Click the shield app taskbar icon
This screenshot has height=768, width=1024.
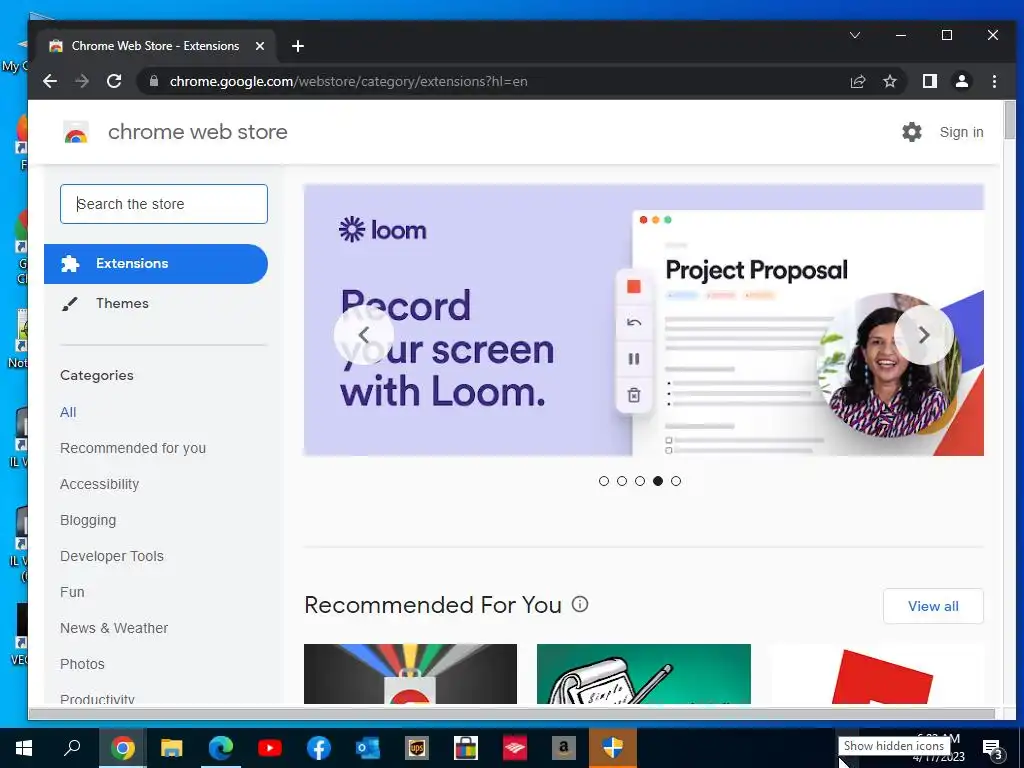point(613,748)
